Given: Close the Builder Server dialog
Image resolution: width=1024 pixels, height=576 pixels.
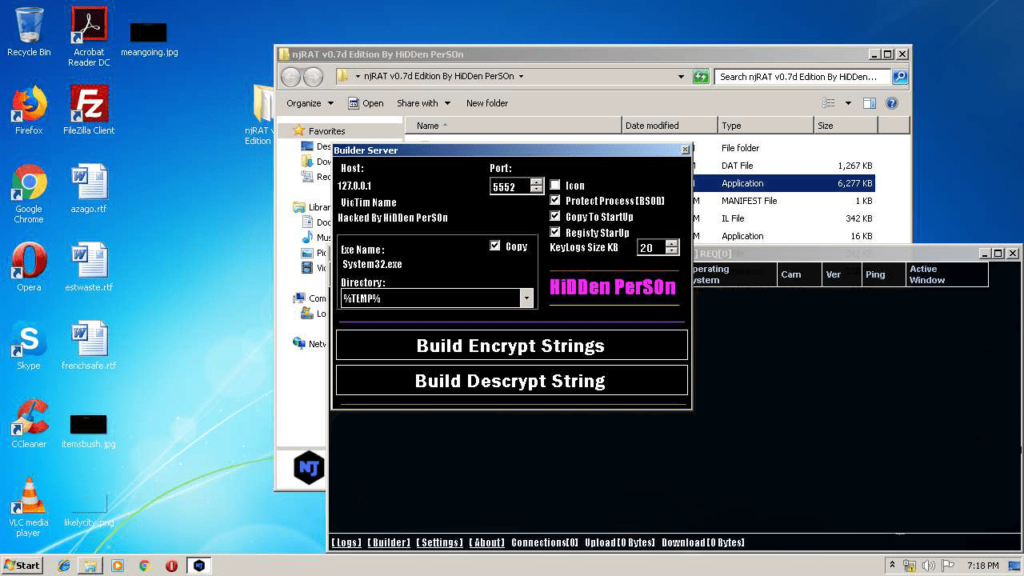Looking at the screenshot, I should pos(685,150).
